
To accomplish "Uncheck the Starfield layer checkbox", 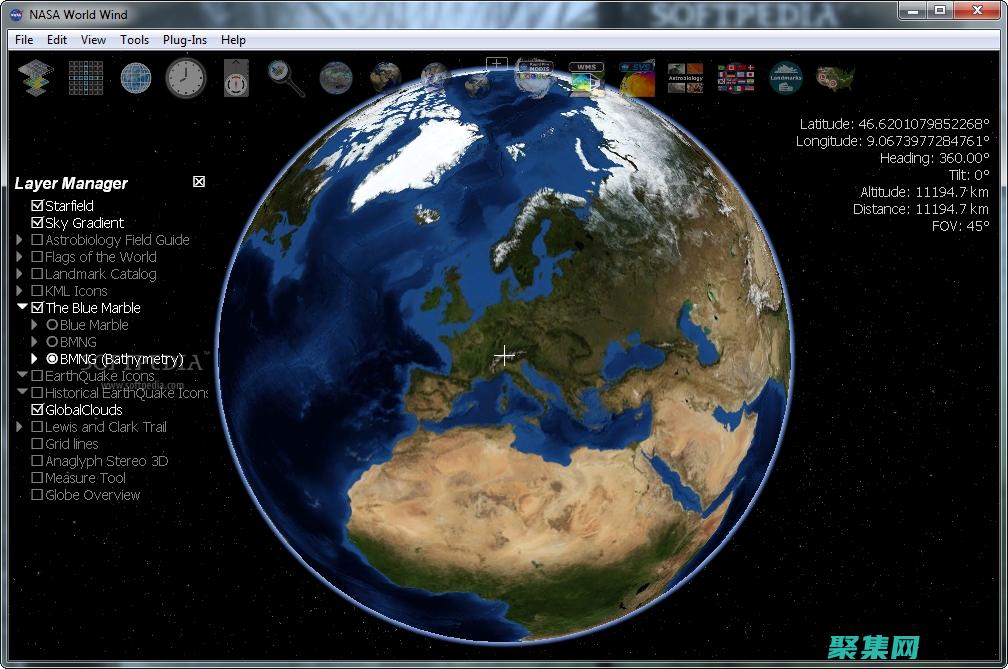I will 37,206.
